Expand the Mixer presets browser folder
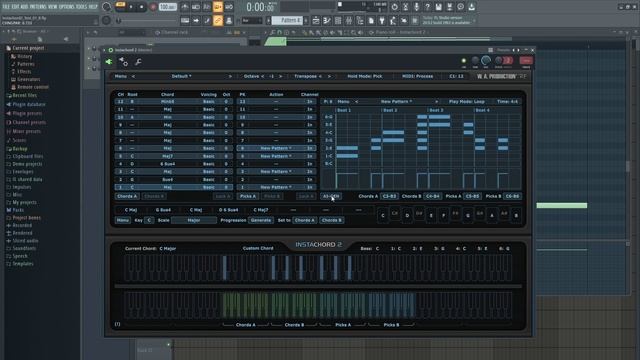 26,131
